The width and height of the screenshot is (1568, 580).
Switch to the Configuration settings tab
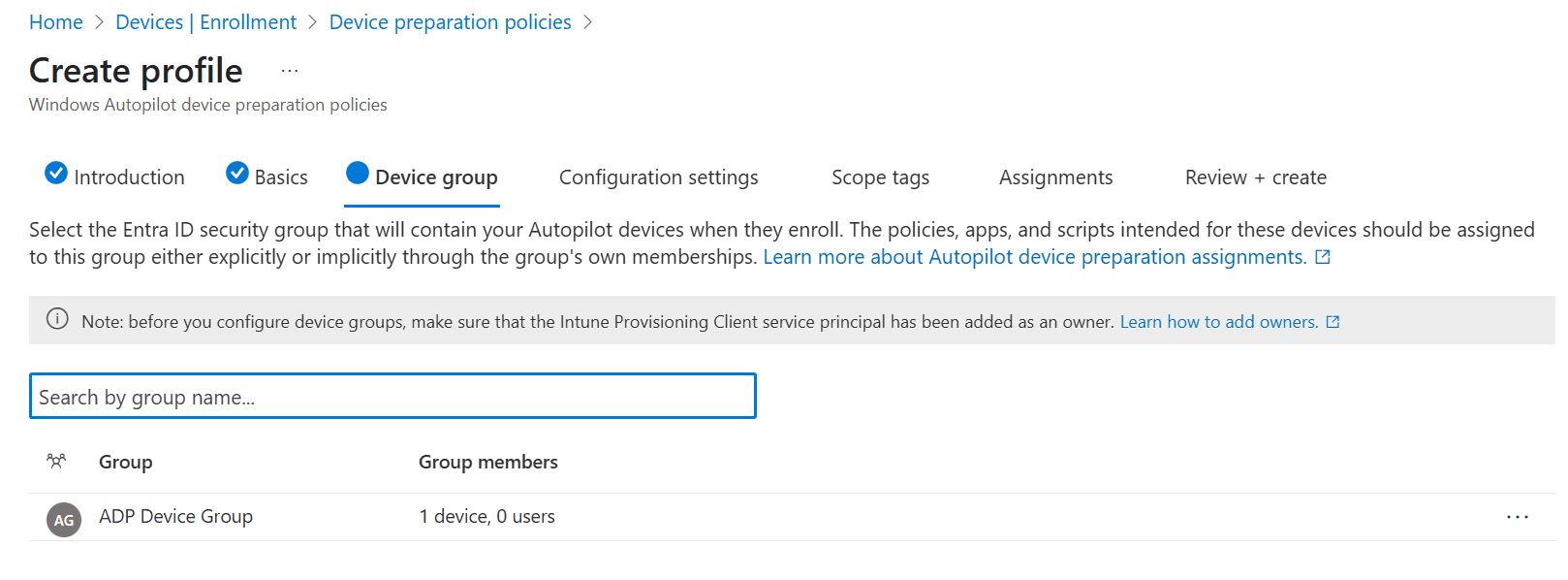658,177
